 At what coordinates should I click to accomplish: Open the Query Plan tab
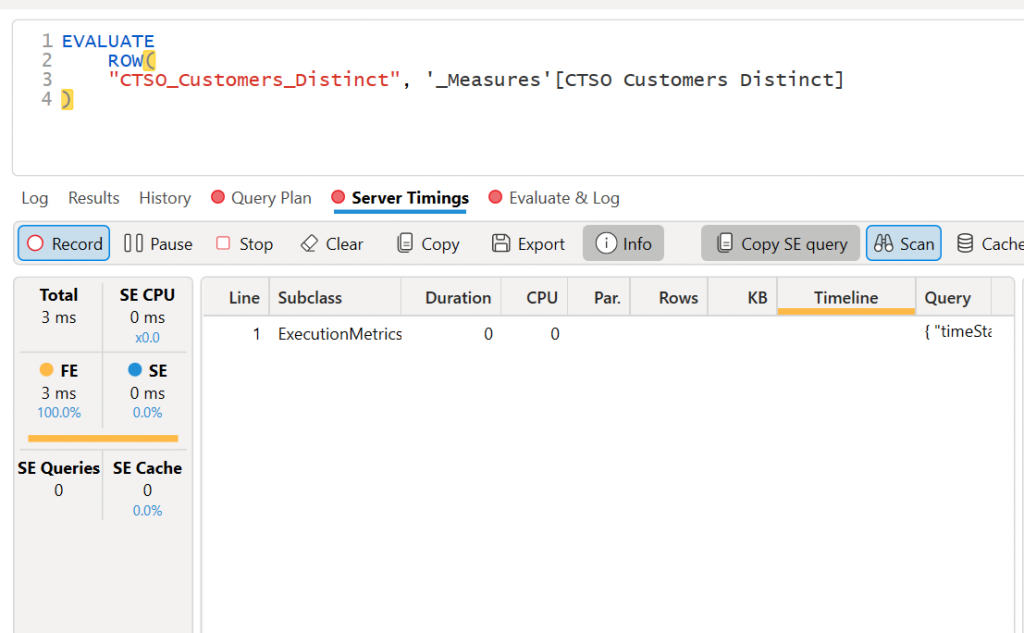pyautogui.click(x=262, y=198)
